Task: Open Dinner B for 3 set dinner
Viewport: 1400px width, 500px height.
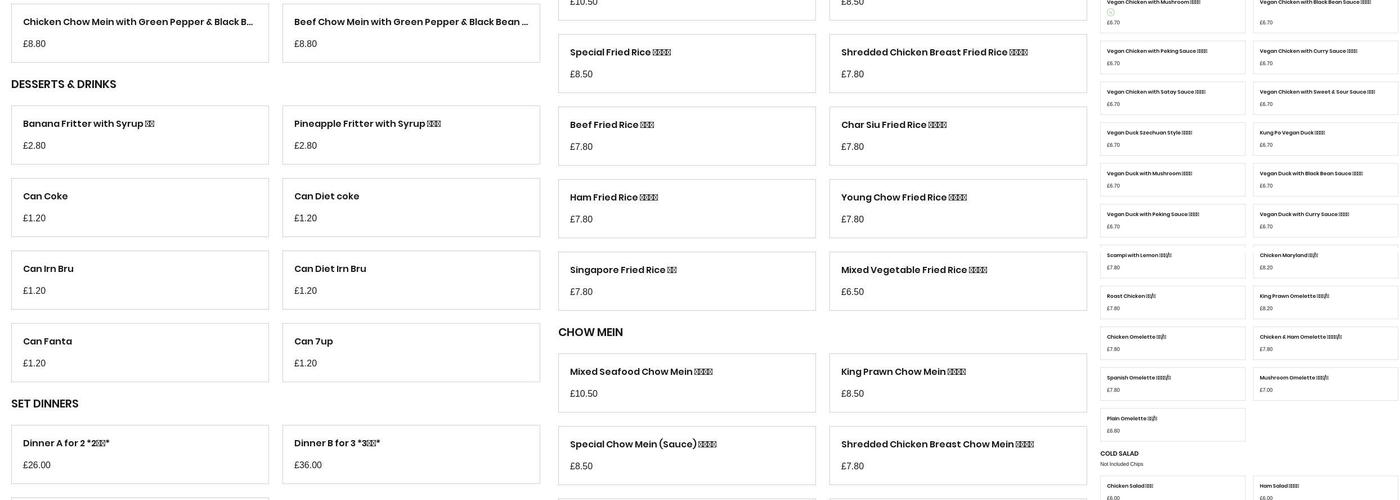Action: tap(411, 454)
